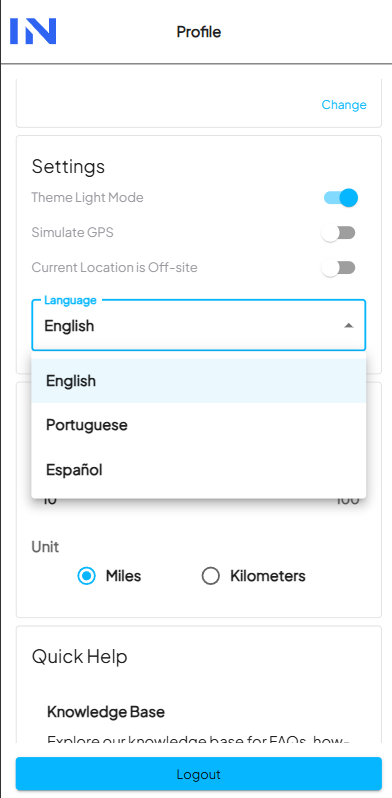This screenshot has width=392, height=798.
Task: Click the Language dropdown arrow icon
Action: point(349,326)
